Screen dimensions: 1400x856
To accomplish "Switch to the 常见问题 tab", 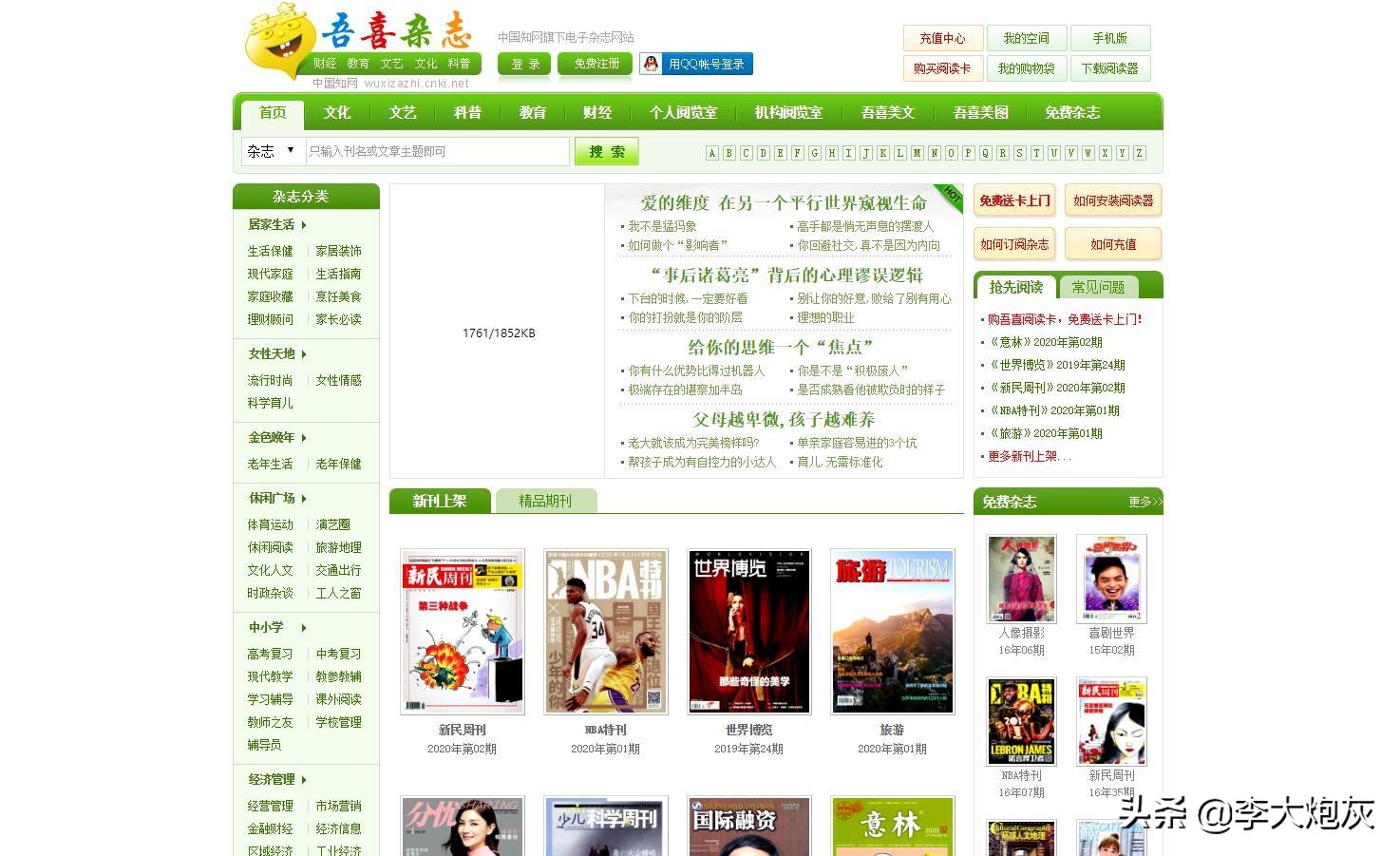I will (1098, 286).
